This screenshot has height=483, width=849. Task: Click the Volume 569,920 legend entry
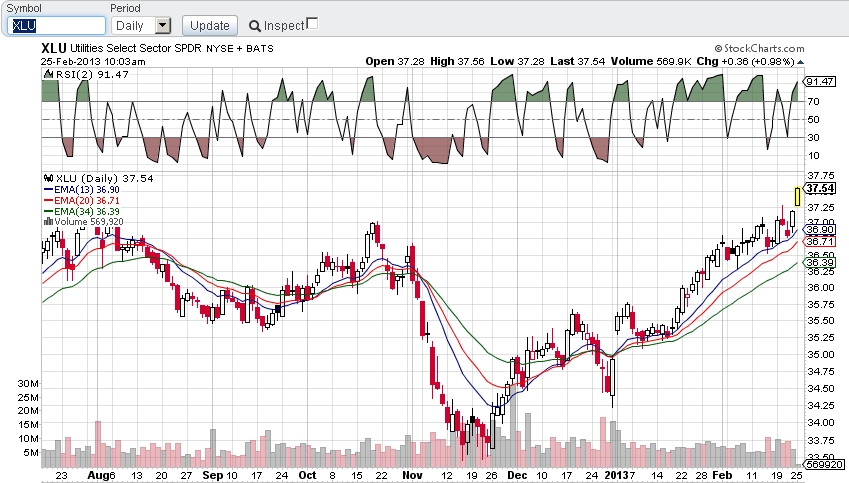pyautogui.click(x=83, y=221)
